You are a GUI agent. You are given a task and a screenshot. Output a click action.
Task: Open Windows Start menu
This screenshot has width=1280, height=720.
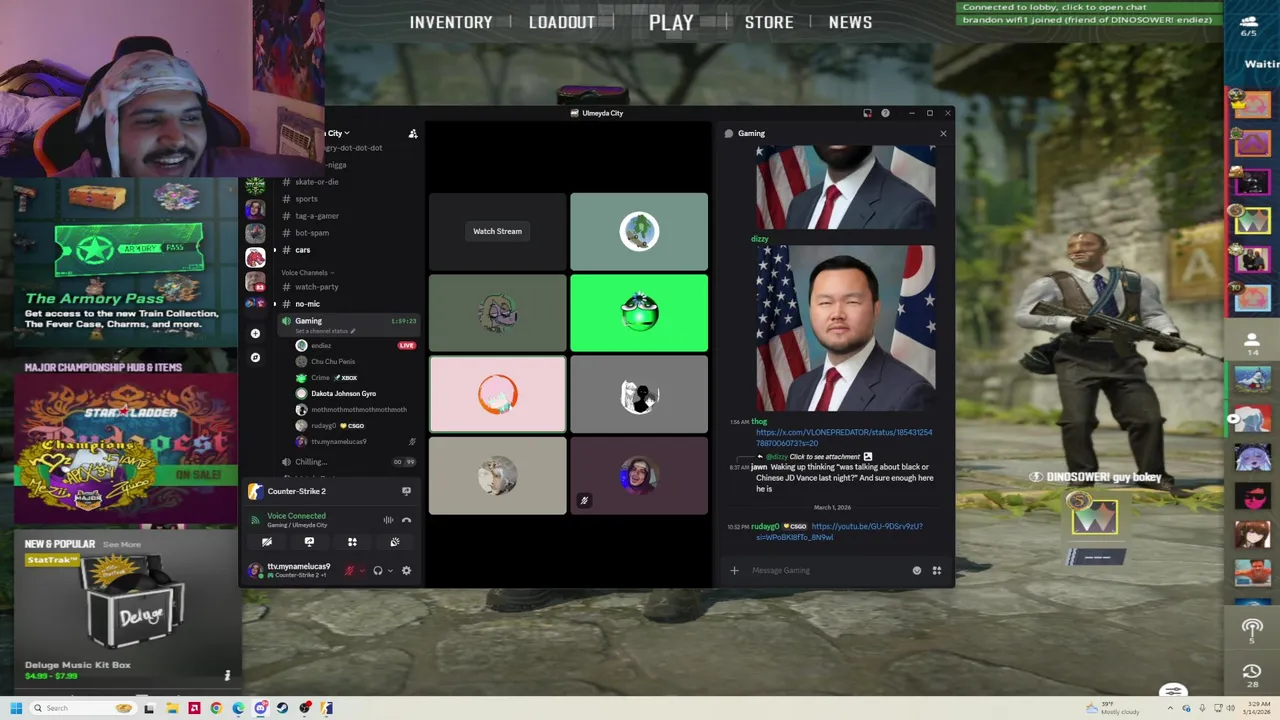16,708
